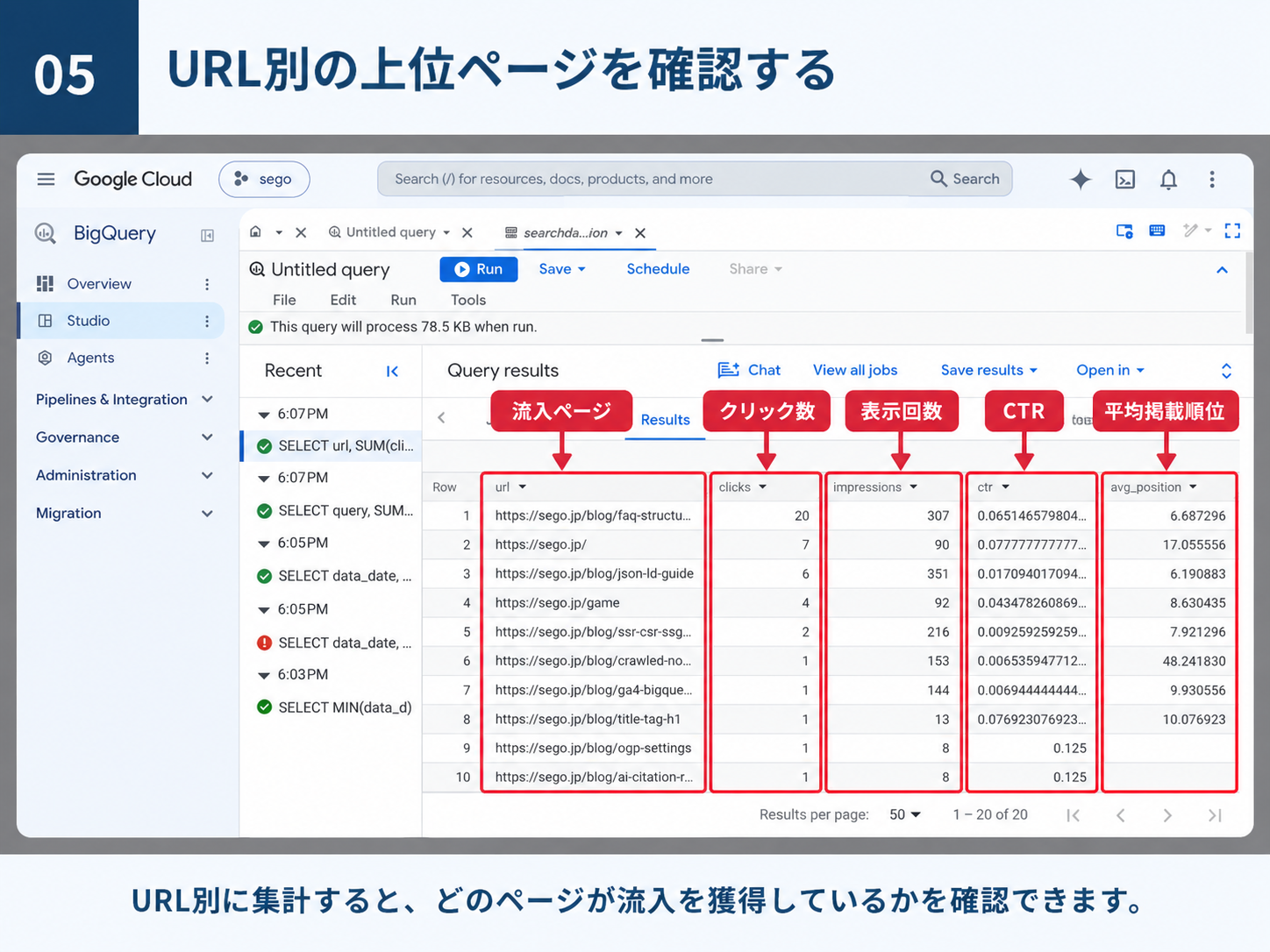The image size is (1270, 952).
Task: Open Overview more options dots
Action: pos(207,284)
